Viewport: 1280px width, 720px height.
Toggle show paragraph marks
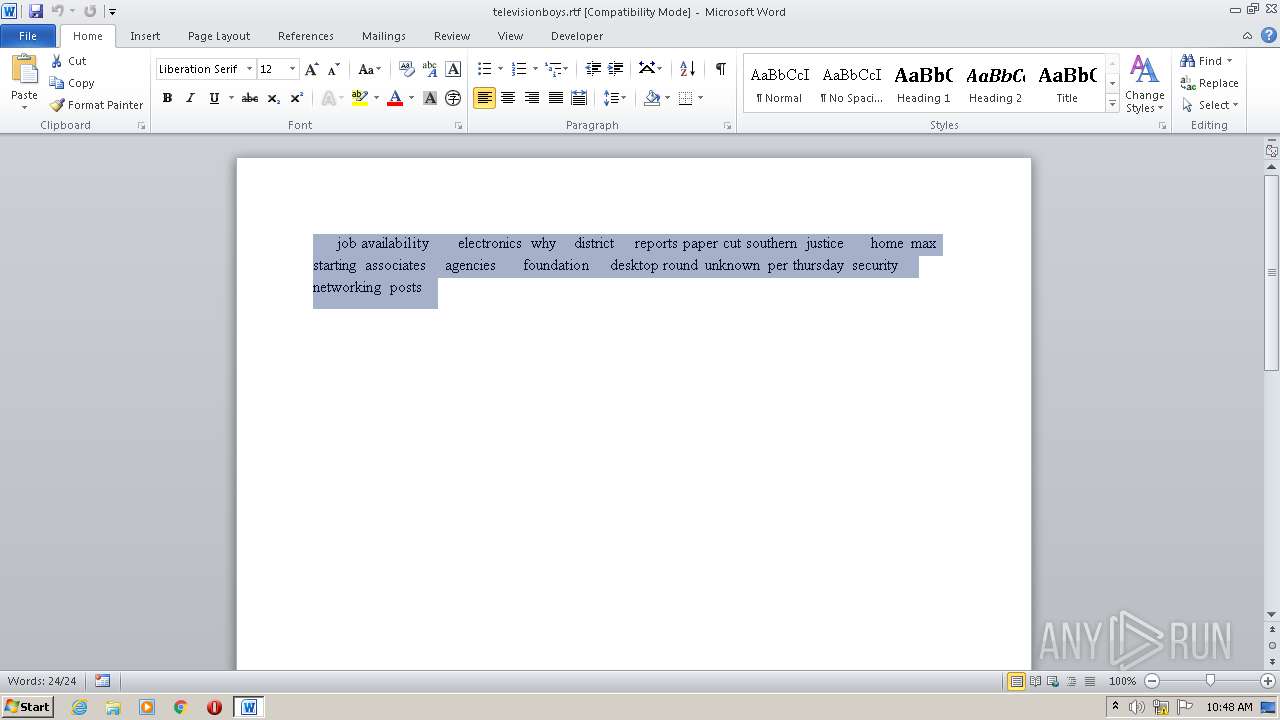click(x=720, y=69)
